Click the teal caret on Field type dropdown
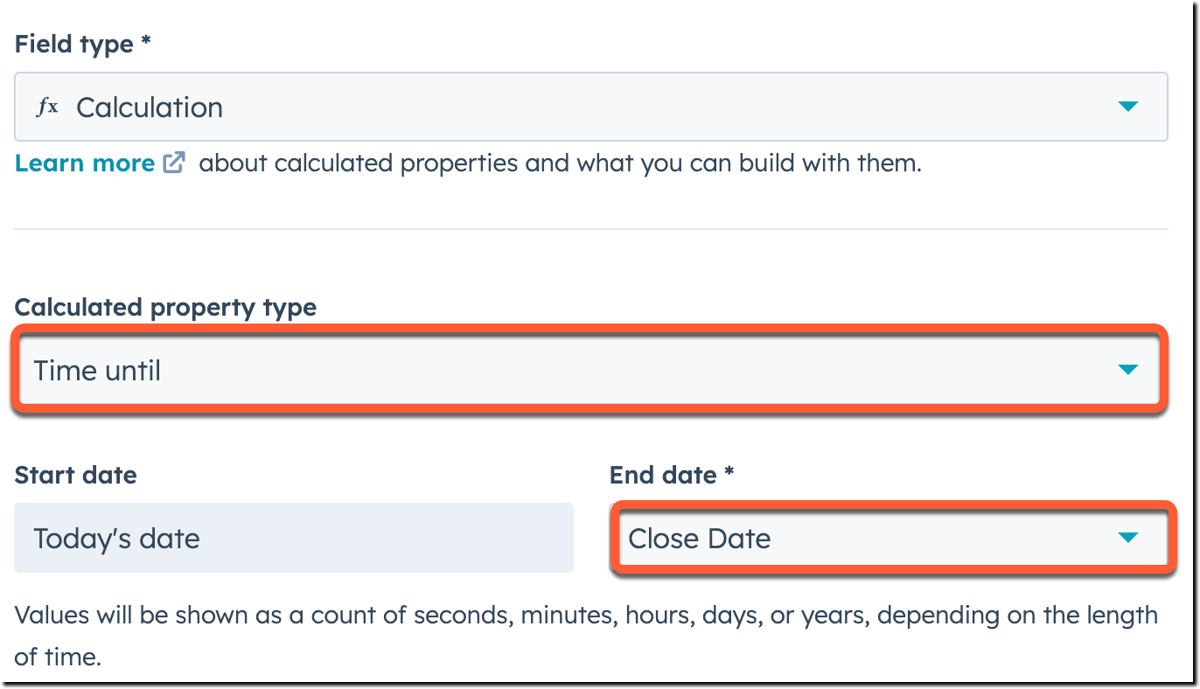Screen dimensions: 1200x689 click(1130, 106)
